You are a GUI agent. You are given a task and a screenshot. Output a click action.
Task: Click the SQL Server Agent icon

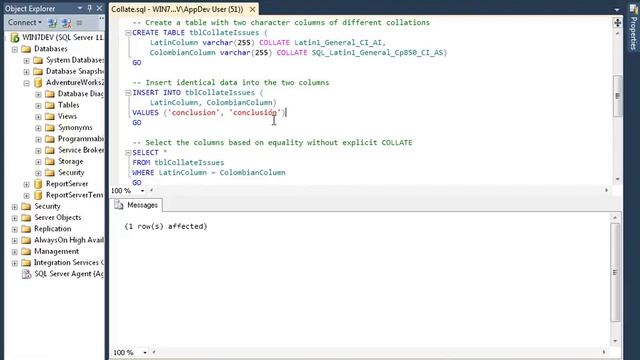27,274
